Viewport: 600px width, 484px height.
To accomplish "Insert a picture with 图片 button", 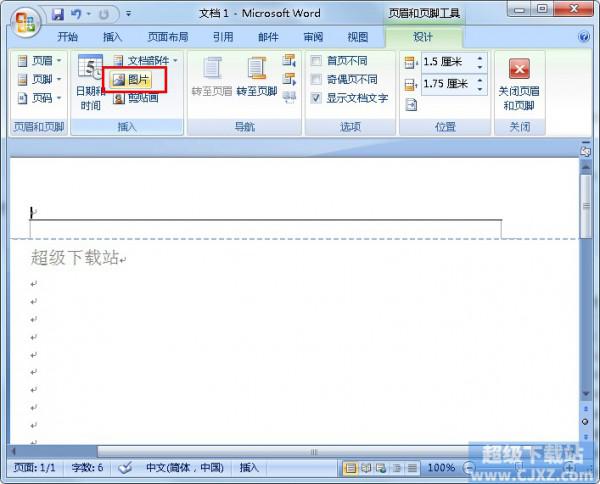I will tap(131, 80).
